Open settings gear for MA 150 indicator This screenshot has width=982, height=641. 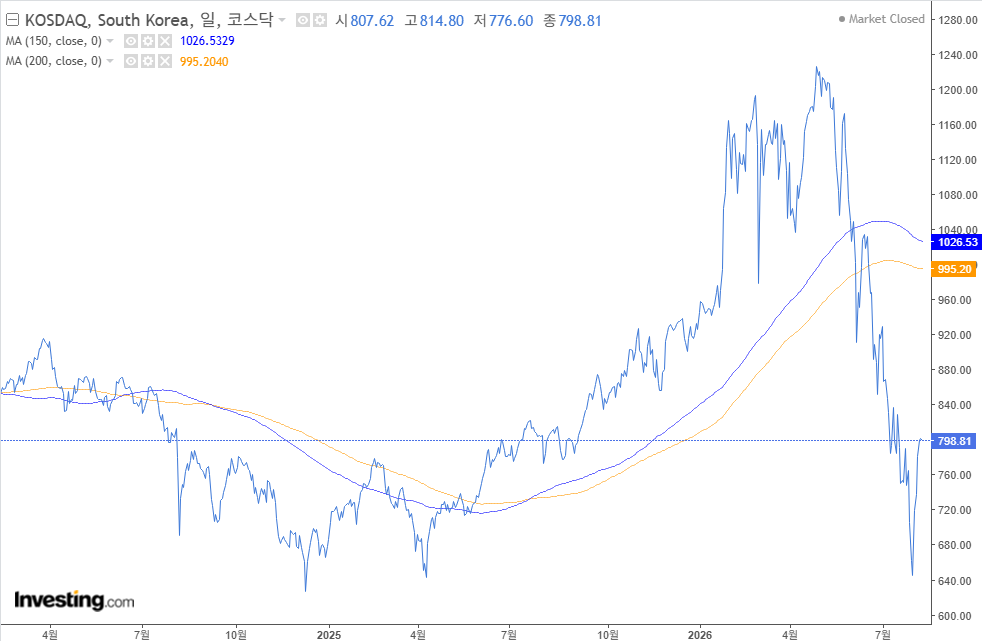click(x=148, y=41)
